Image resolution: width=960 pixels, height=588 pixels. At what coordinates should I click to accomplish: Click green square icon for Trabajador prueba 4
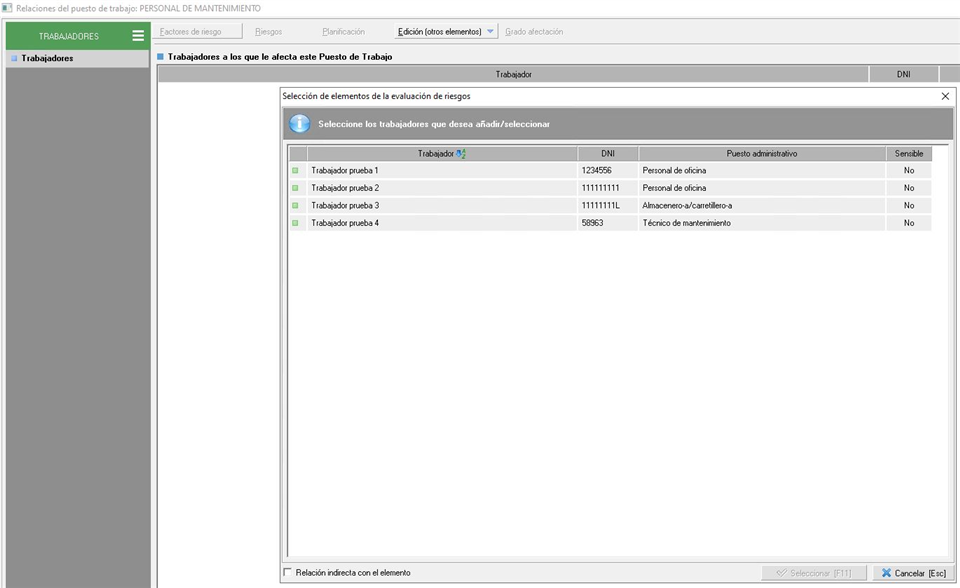pyautogui.click(x=295, y=223)
